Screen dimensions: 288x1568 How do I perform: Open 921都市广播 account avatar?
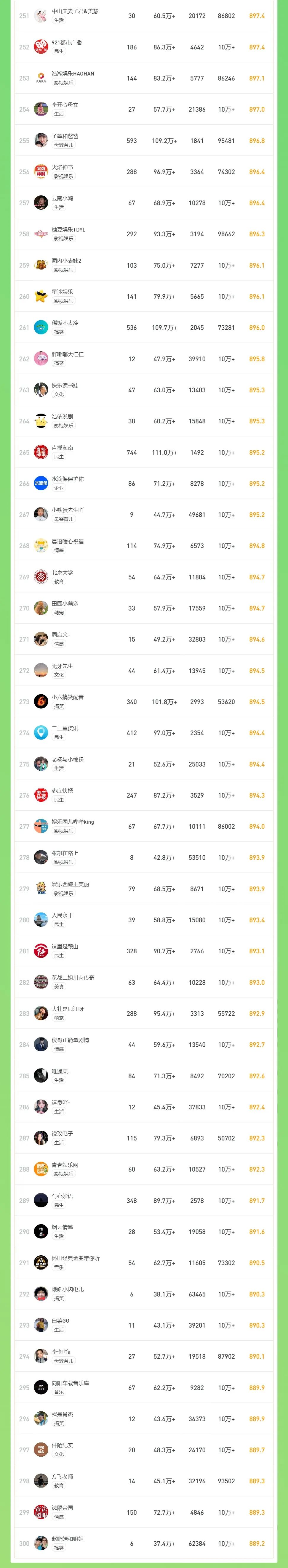pos(41,47)
